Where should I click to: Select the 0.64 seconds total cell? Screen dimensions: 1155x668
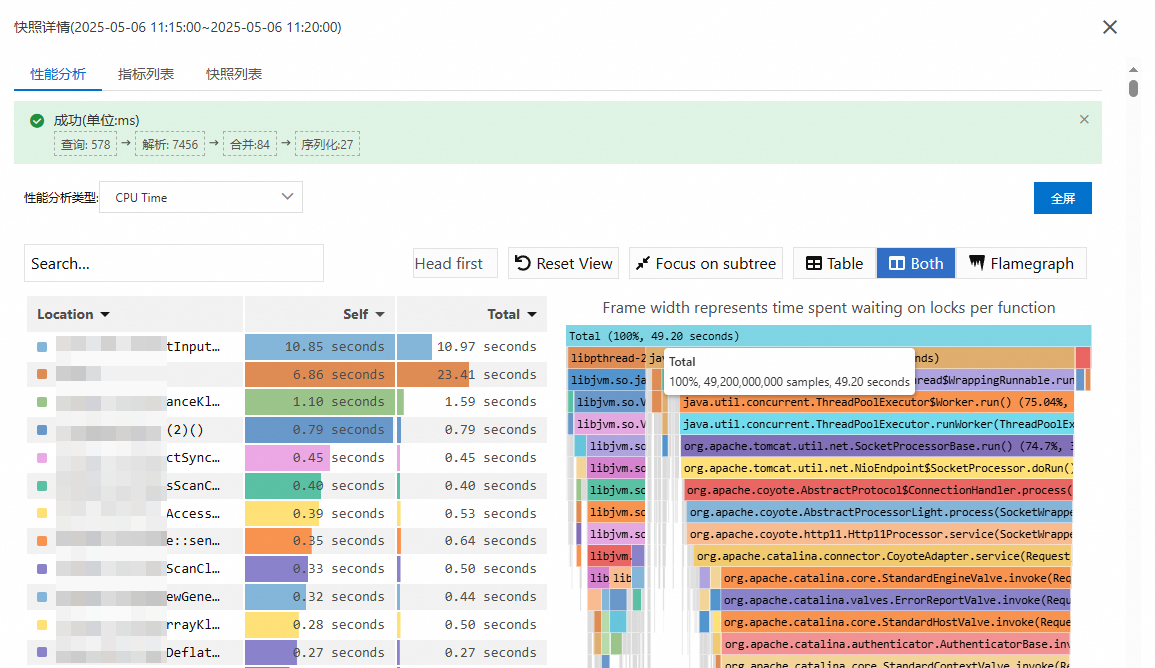click(x=472, y=541)
